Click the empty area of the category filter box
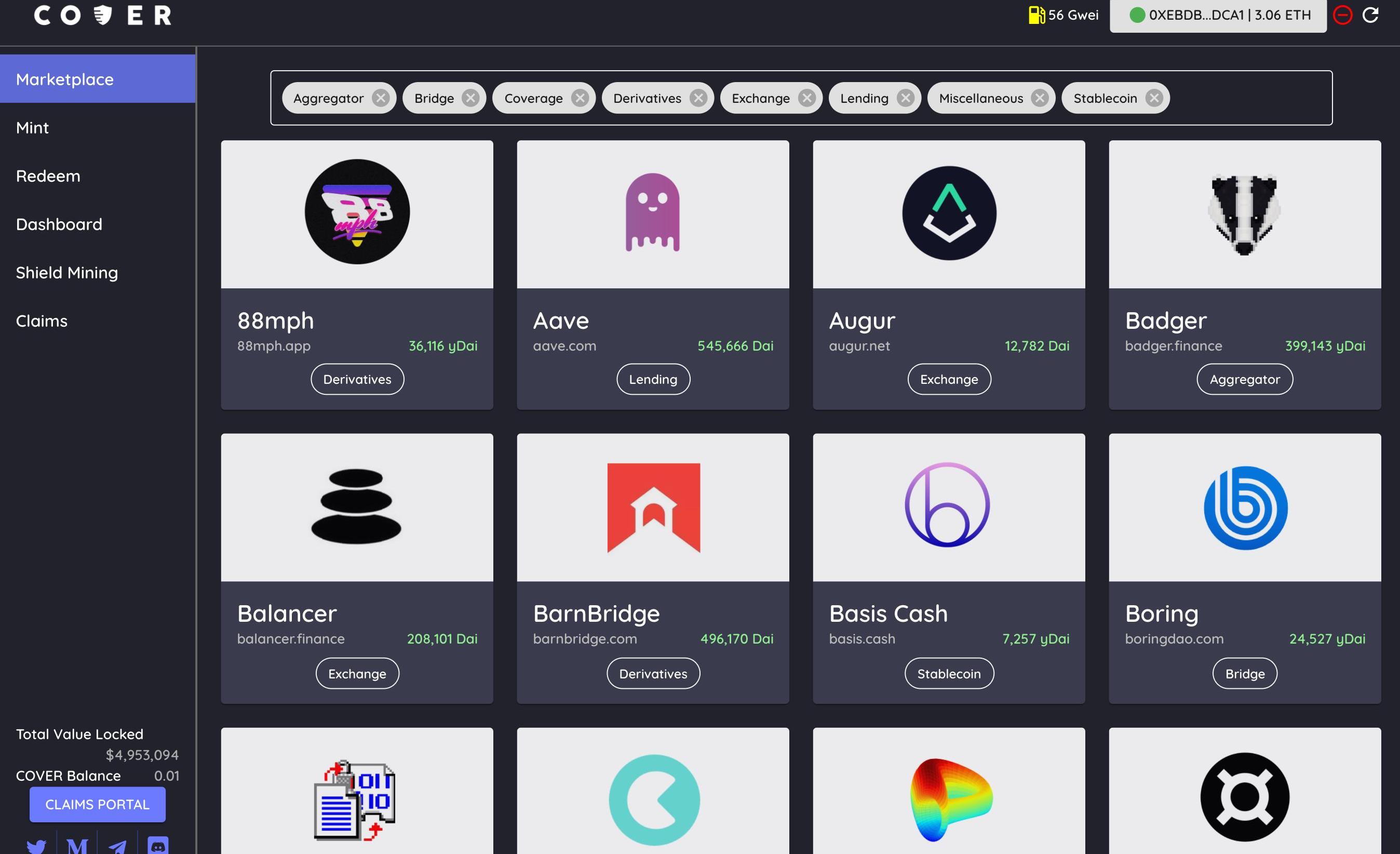1400x854 pixels. pos(1250,98)
